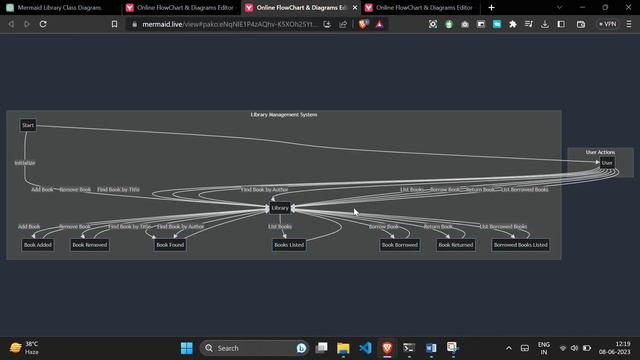
Task: Open the clock showing 12:19 08-06-2023
Action: pyautogui.click(x=615, y=348)
